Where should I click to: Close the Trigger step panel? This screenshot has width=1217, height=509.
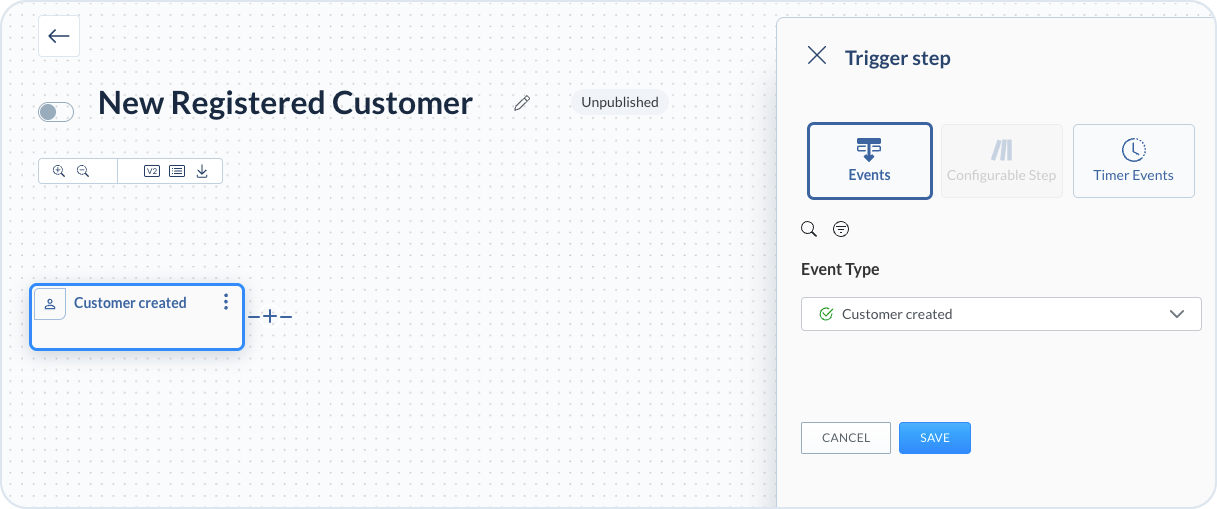pos(817,56)
